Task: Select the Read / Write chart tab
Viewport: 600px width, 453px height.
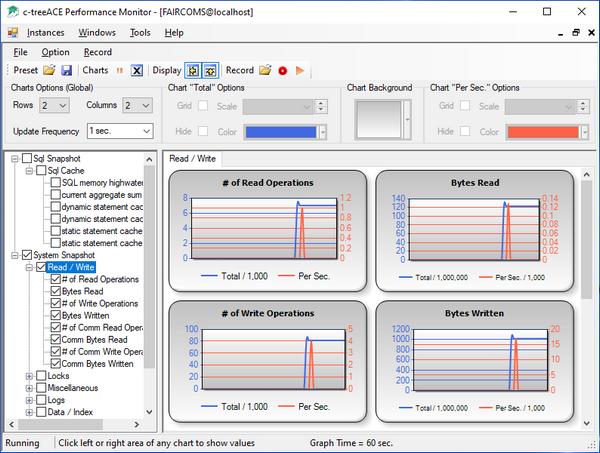Action: click(192, 159)
